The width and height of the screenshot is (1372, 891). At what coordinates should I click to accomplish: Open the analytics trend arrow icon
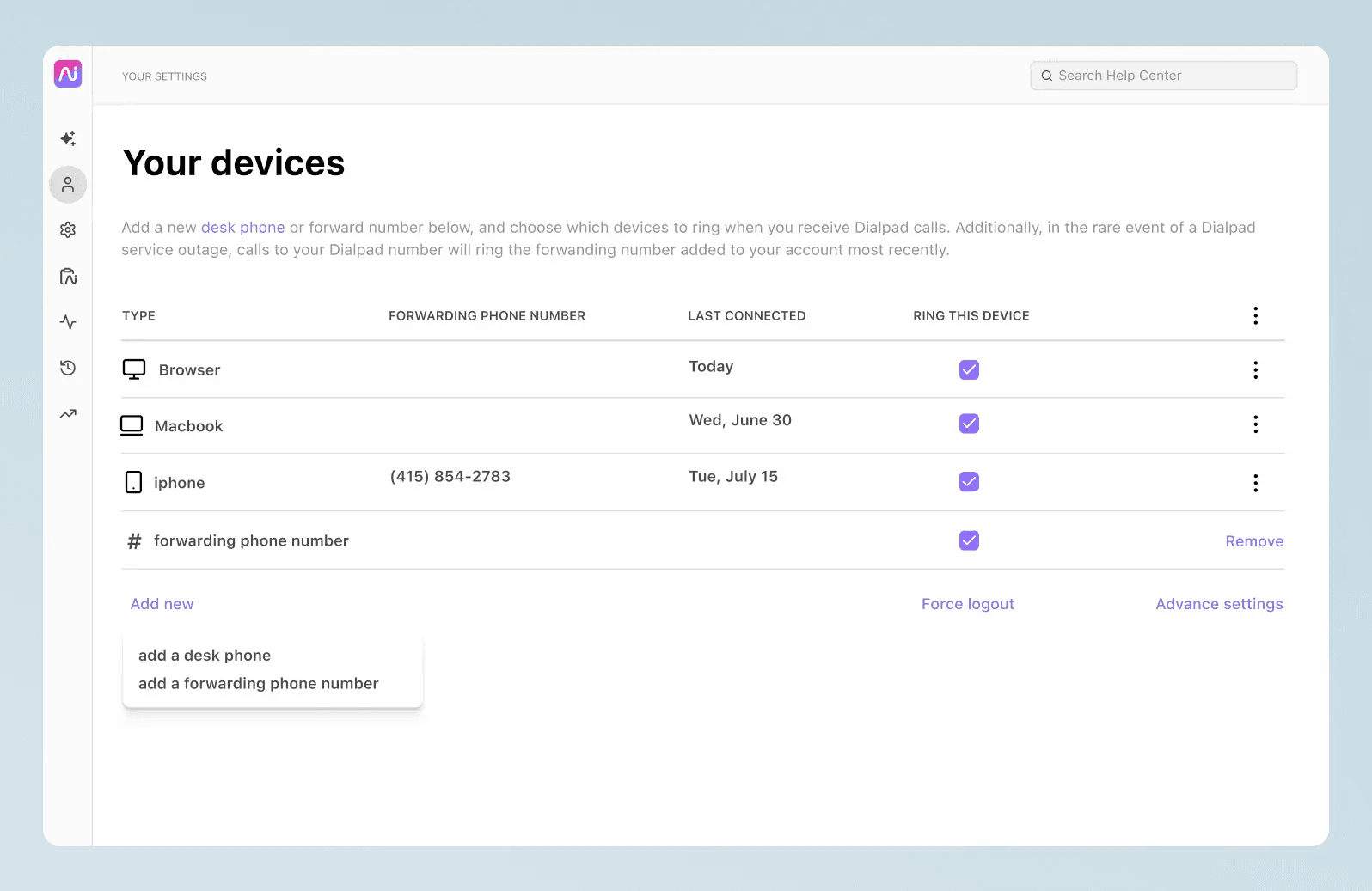[x=68, y=414]
